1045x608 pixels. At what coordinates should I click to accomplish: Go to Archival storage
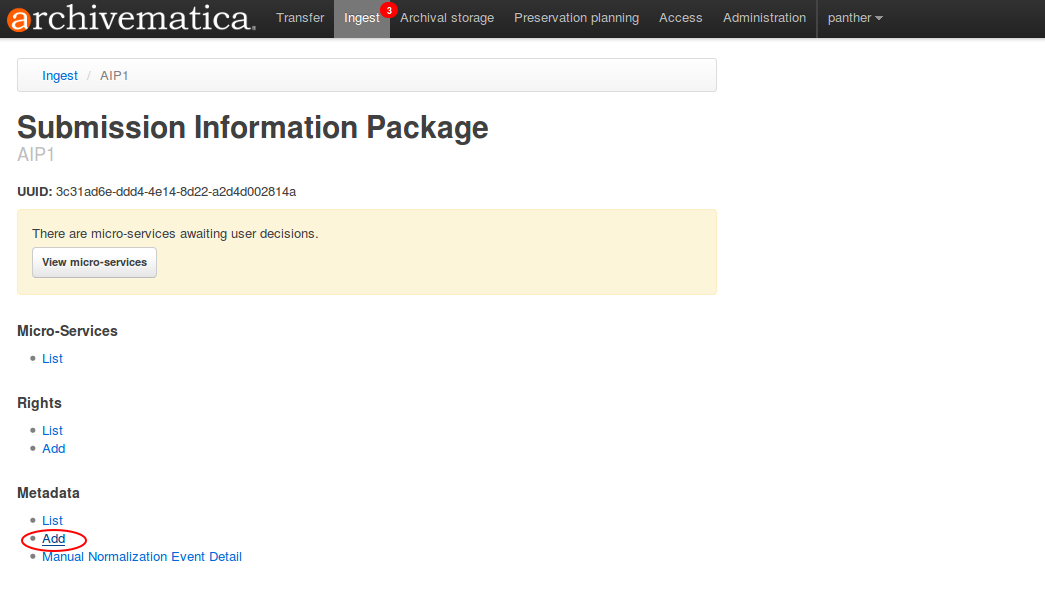coord(447,18)
